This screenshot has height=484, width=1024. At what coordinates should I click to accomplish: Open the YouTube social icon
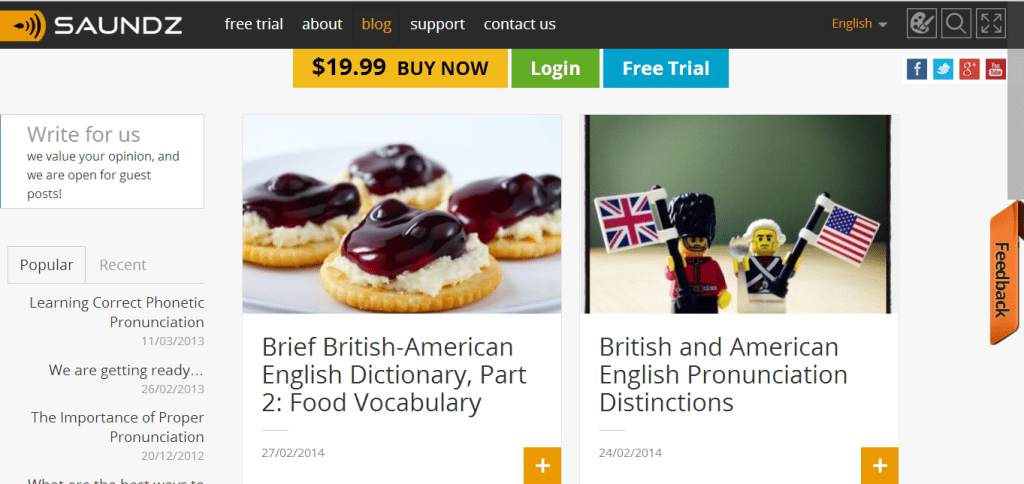coord(995,69)
